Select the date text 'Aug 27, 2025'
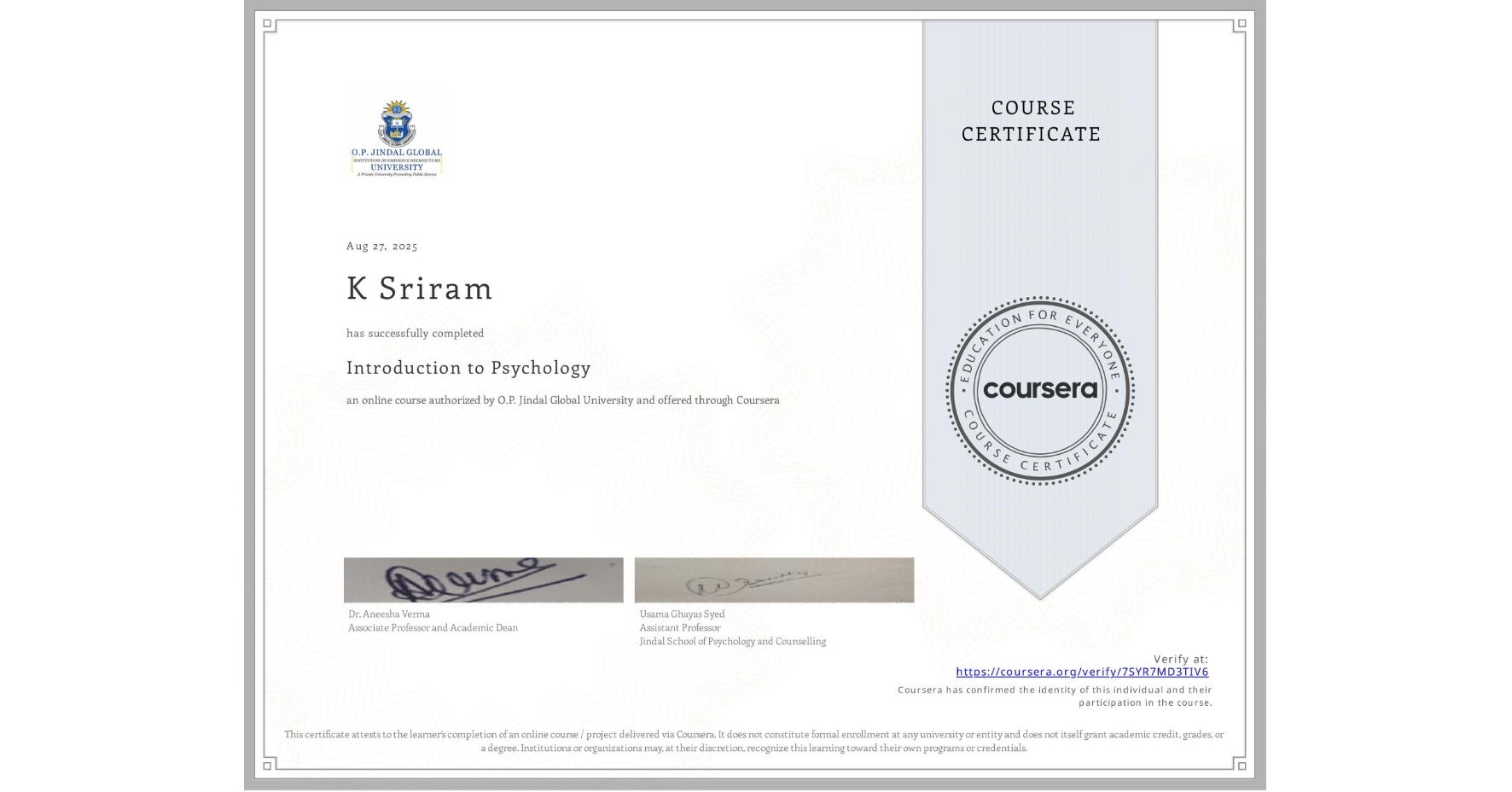 [x=381, y=246]
